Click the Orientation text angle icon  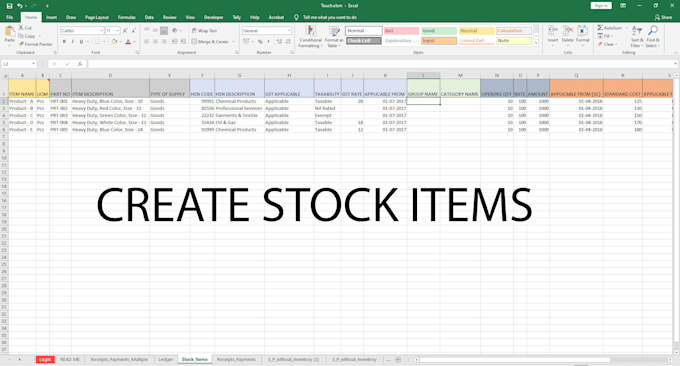pos(175,31)
